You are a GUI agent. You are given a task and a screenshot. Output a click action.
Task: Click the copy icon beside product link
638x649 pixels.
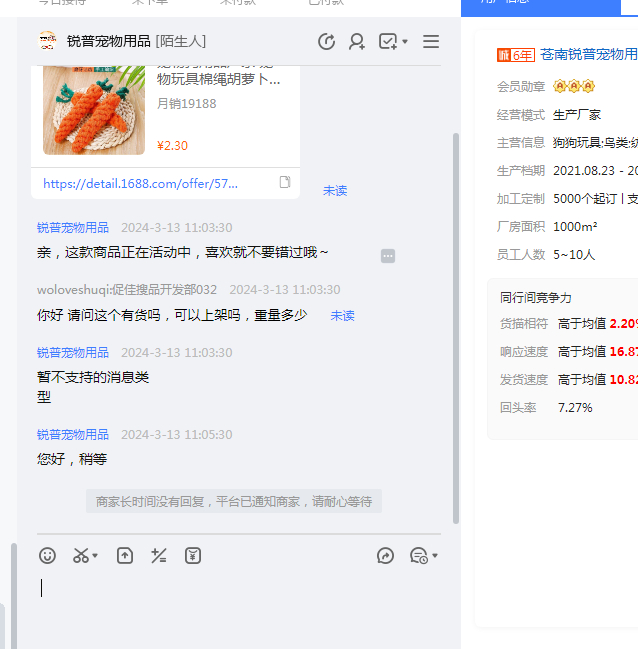(x=285, y=183)
